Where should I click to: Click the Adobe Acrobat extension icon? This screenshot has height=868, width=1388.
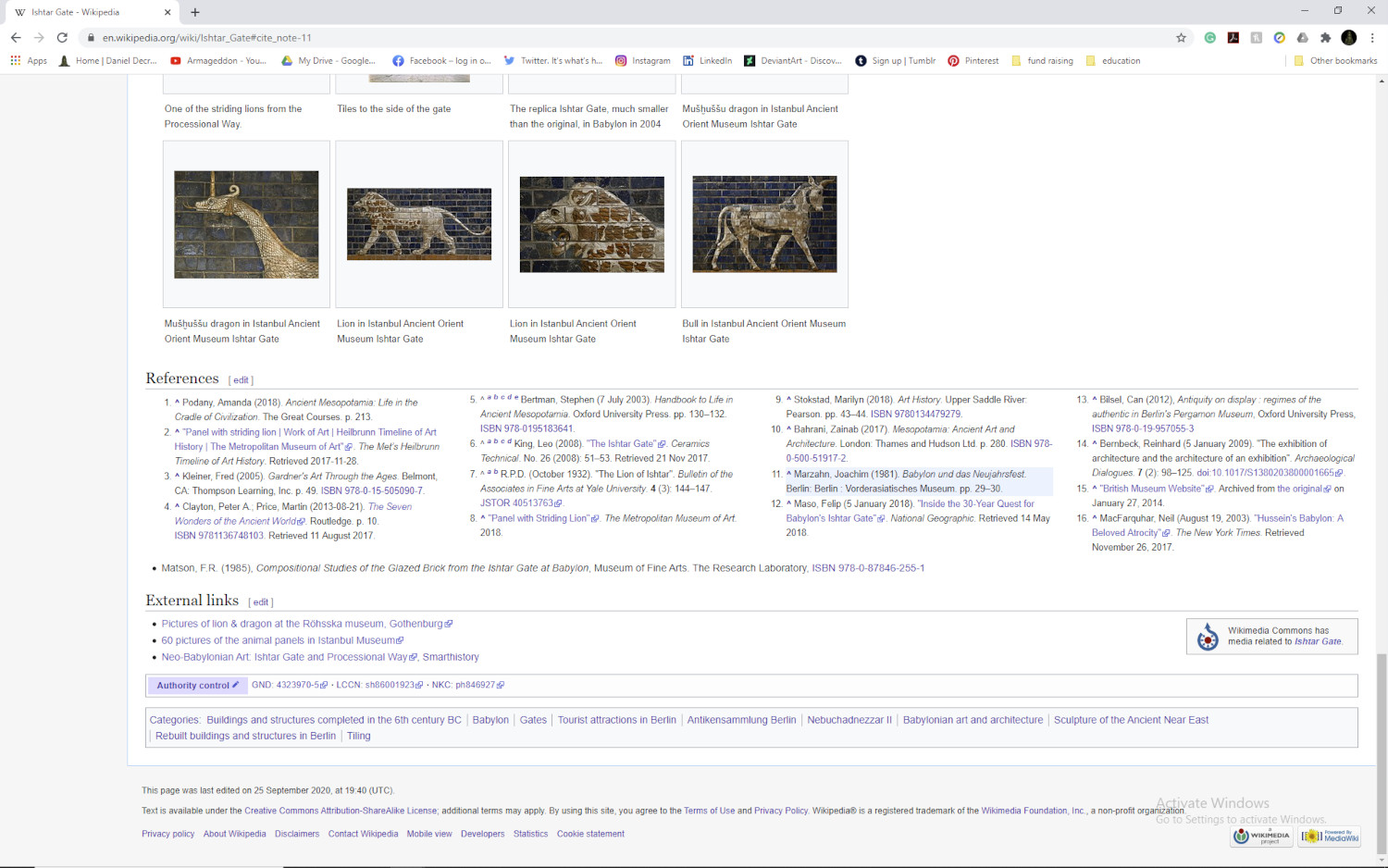pyautogui.click(x=1233, y=38)
